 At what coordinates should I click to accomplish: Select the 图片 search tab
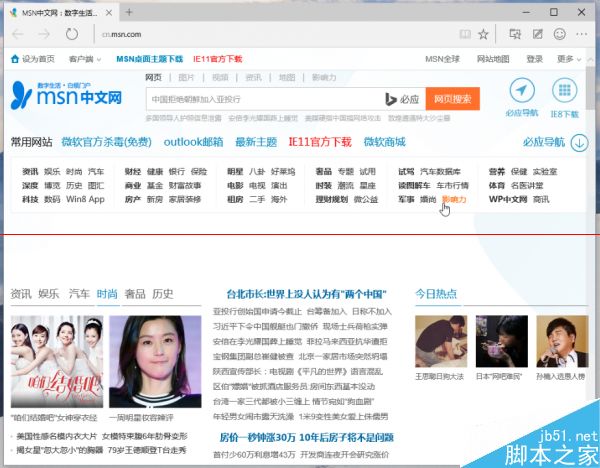pos(186,78)
